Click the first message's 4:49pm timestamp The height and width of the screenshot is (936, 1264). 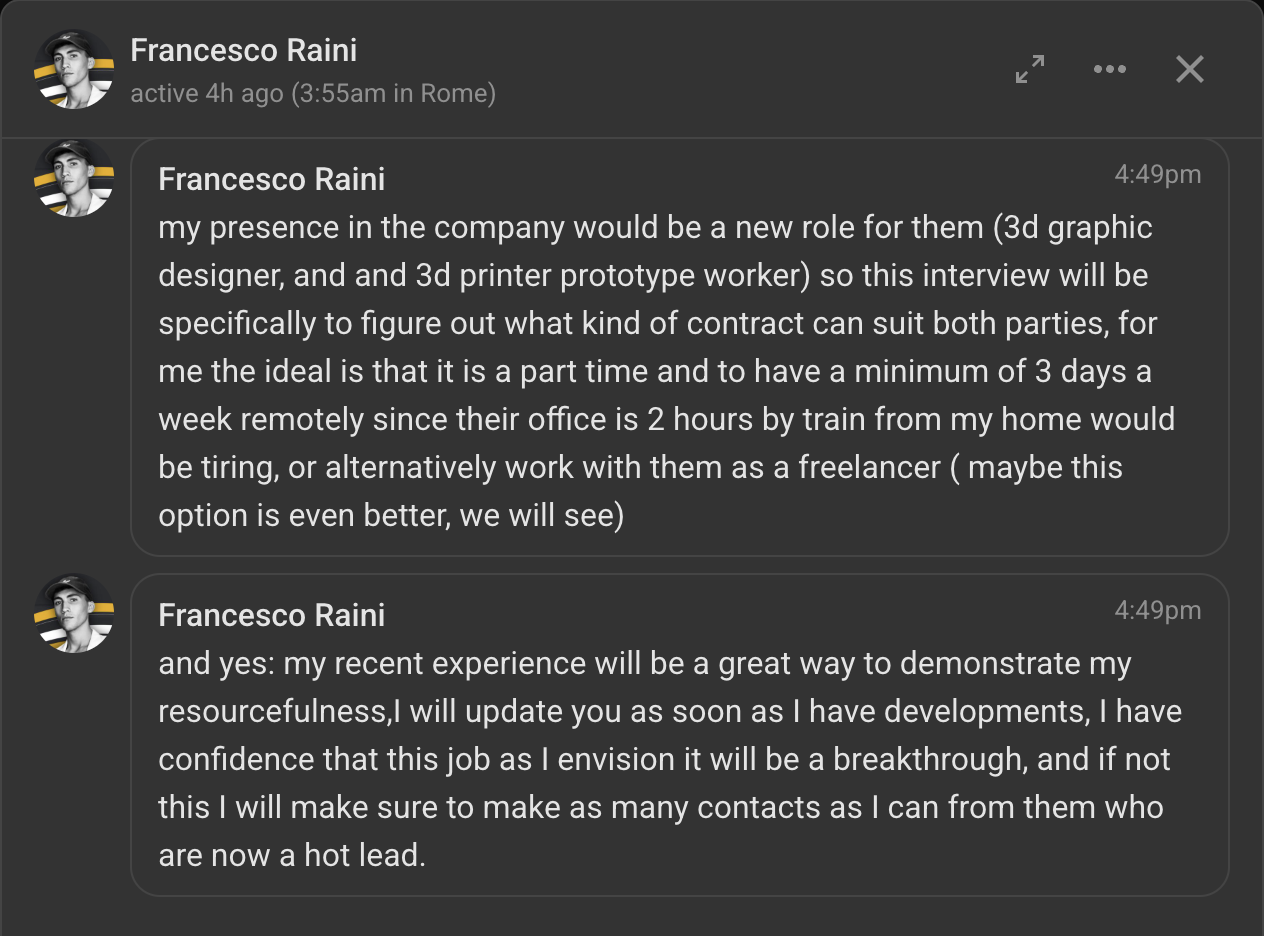click(1157, 174)
